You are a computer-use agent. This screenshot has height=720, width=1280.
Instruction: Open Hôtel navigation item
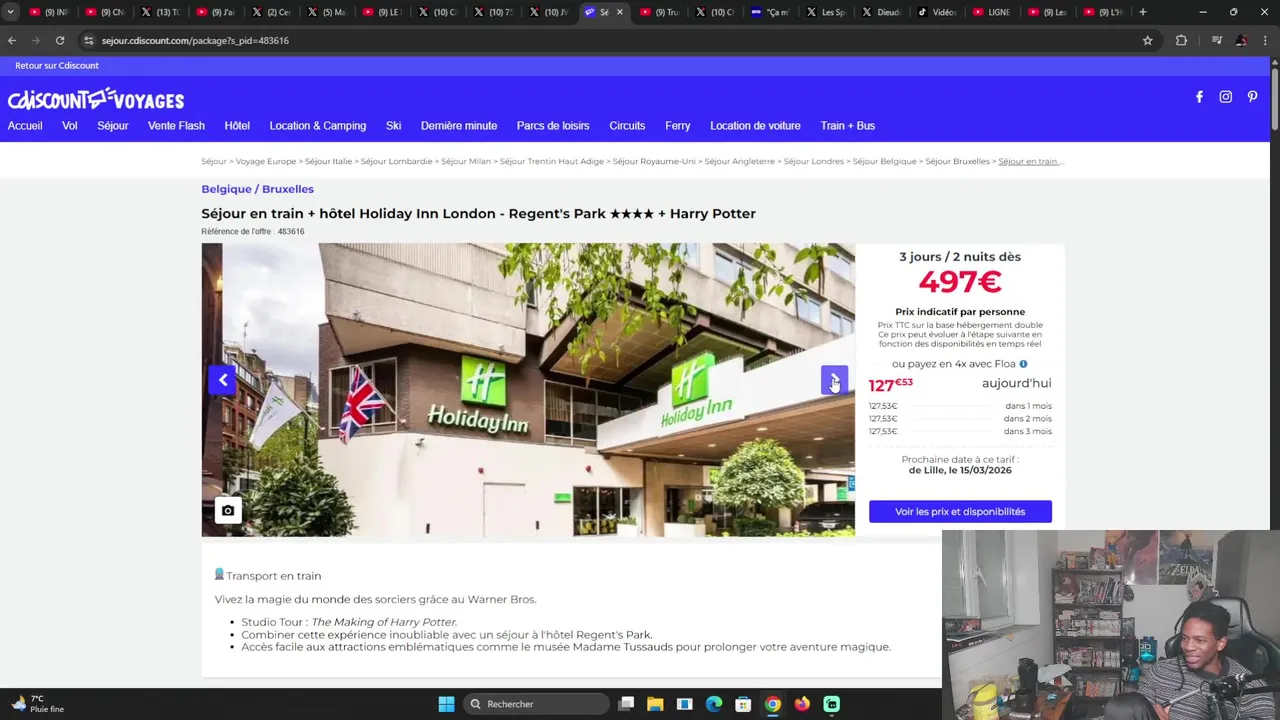[237, 126]
